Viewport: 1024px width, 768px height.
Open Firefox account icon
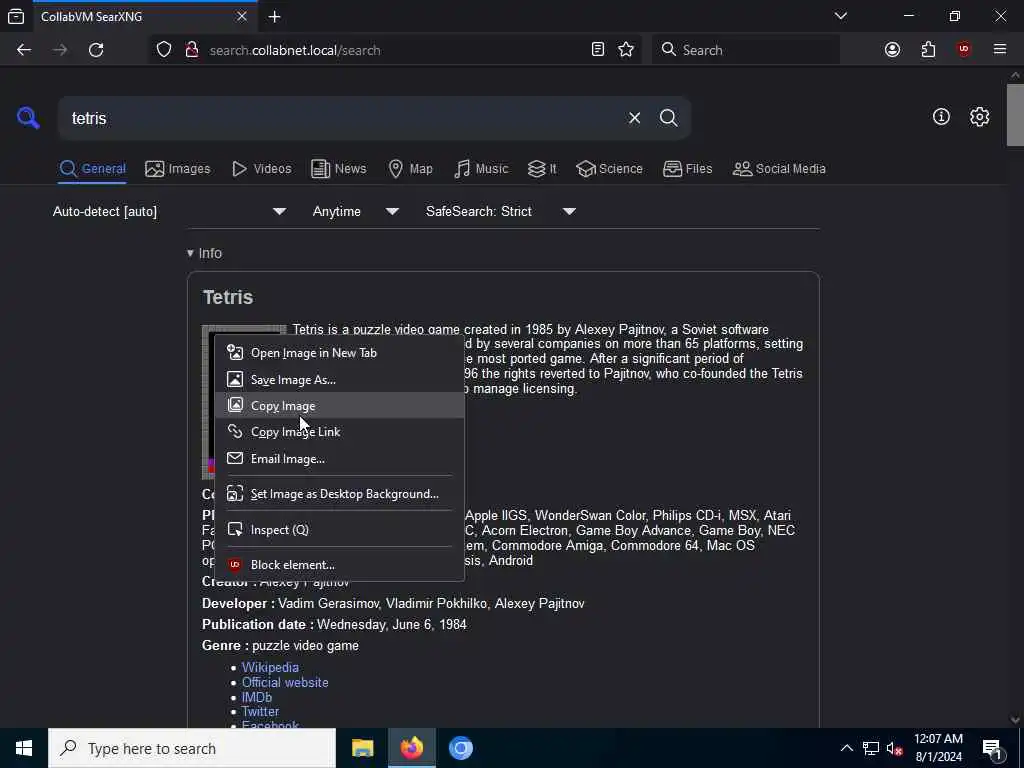coord(892,50)
